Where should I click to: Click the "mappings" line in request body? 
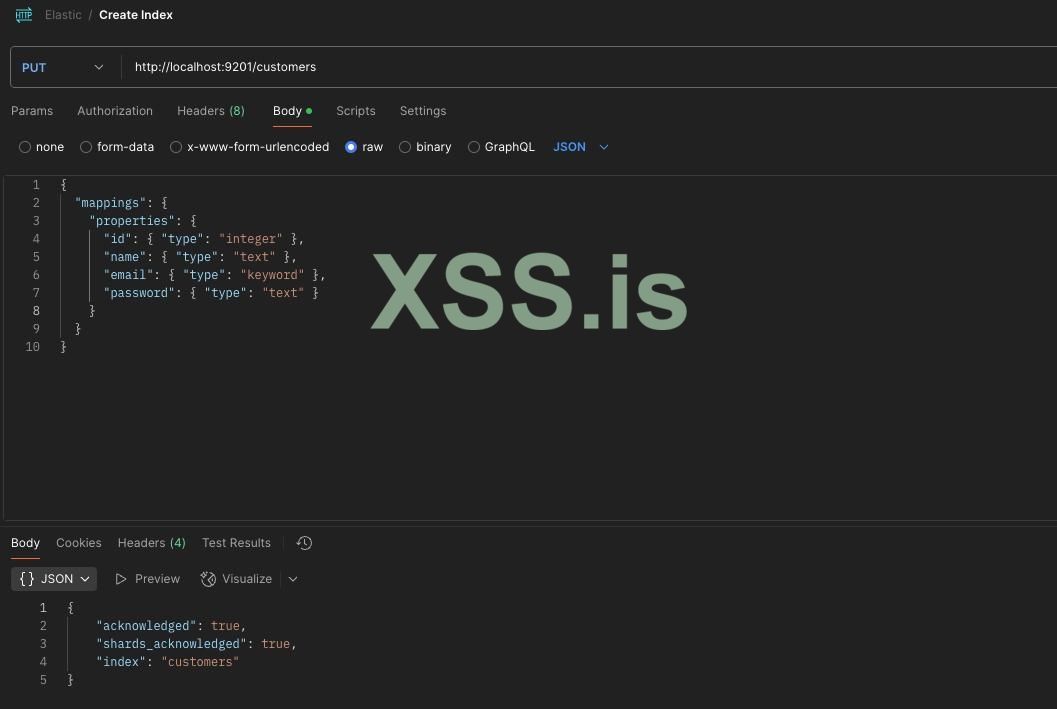coord(121,203)
